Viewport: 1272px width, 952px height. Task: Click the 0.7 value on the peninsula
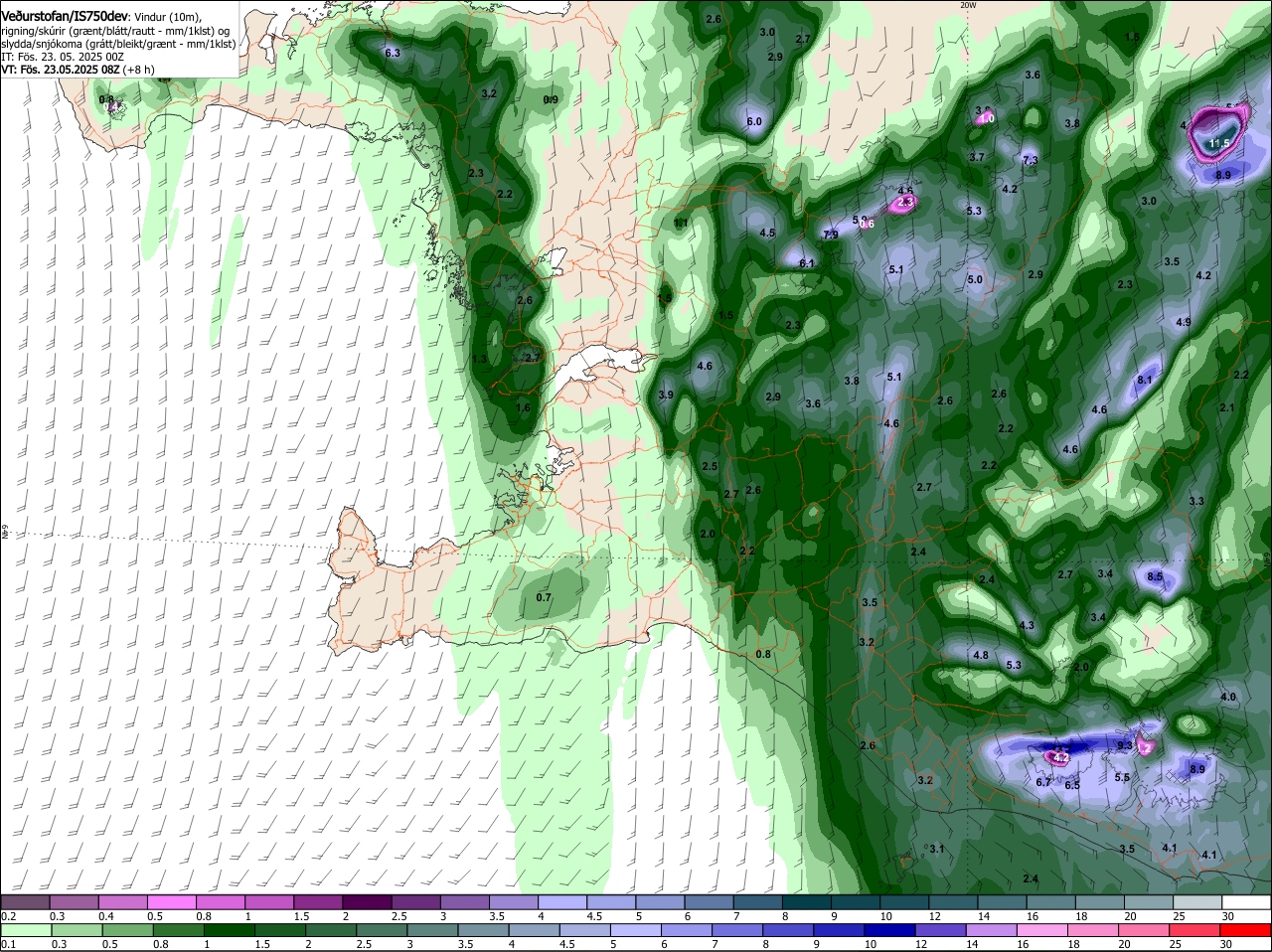(x=544, y=597)
